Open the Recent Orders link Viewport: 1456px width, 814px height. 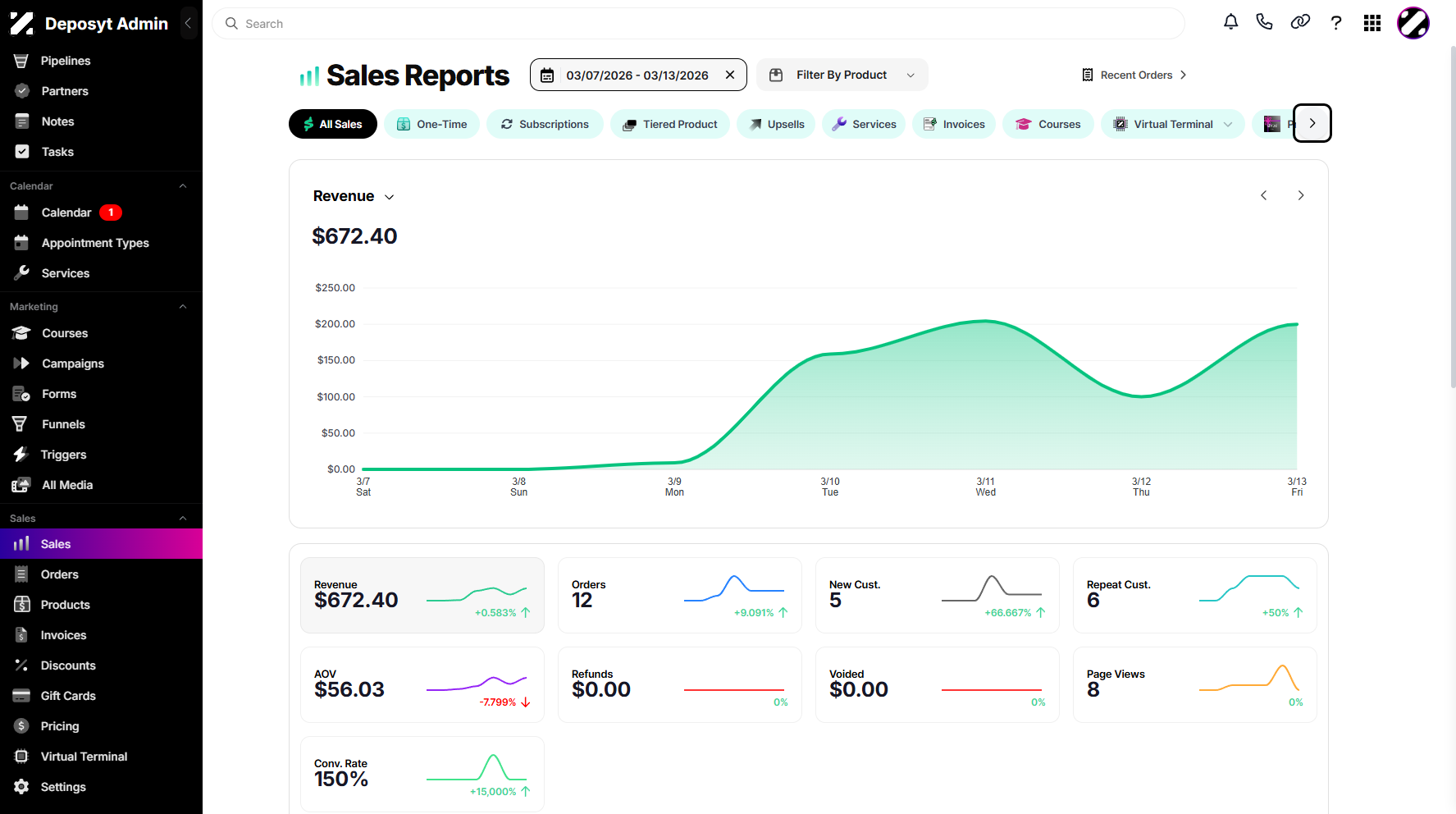click(x=1134, y=75)
